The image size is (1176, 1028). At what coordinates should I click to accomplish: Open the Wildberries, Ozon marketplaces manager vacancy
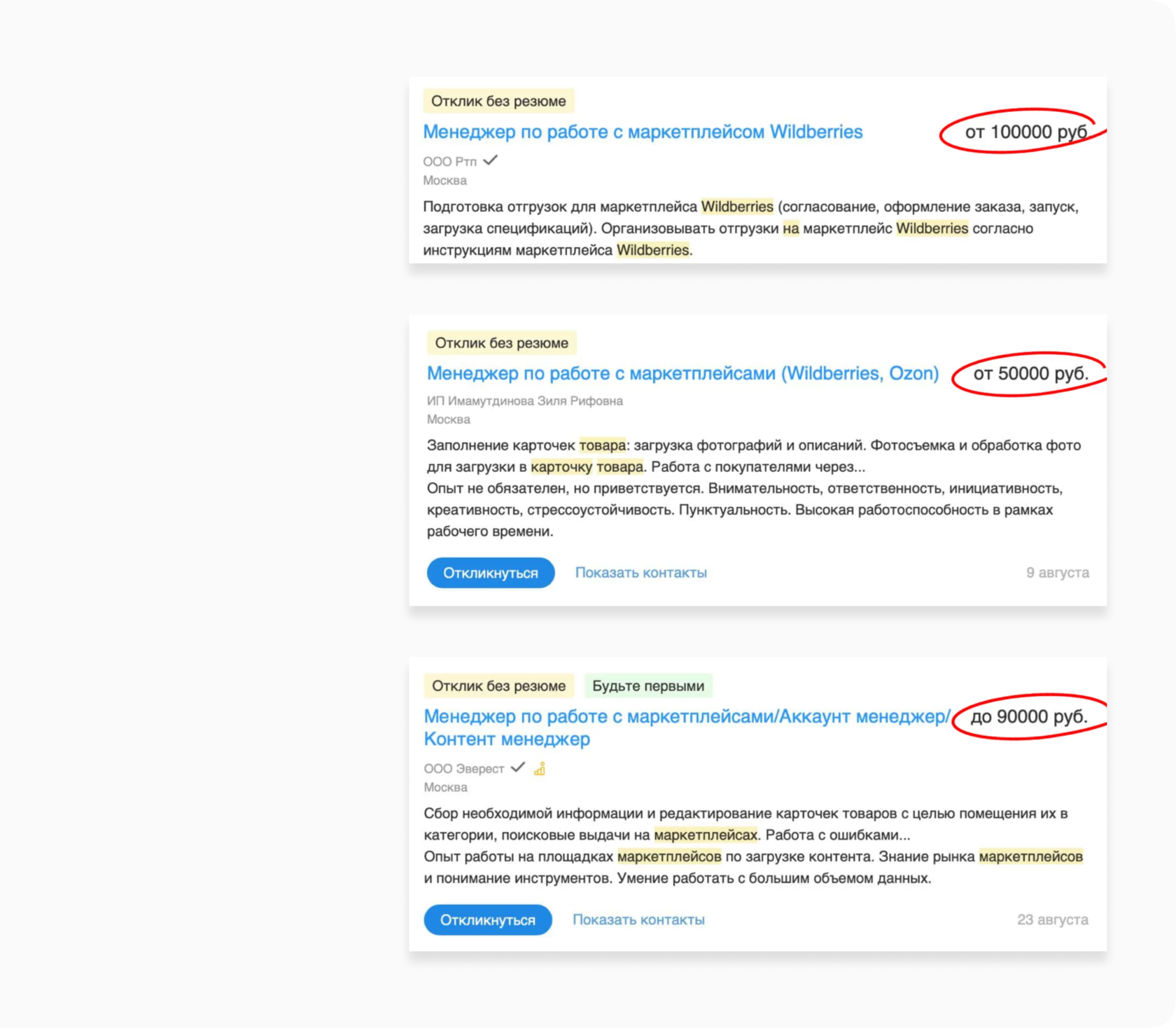click(x=682, y=373)
